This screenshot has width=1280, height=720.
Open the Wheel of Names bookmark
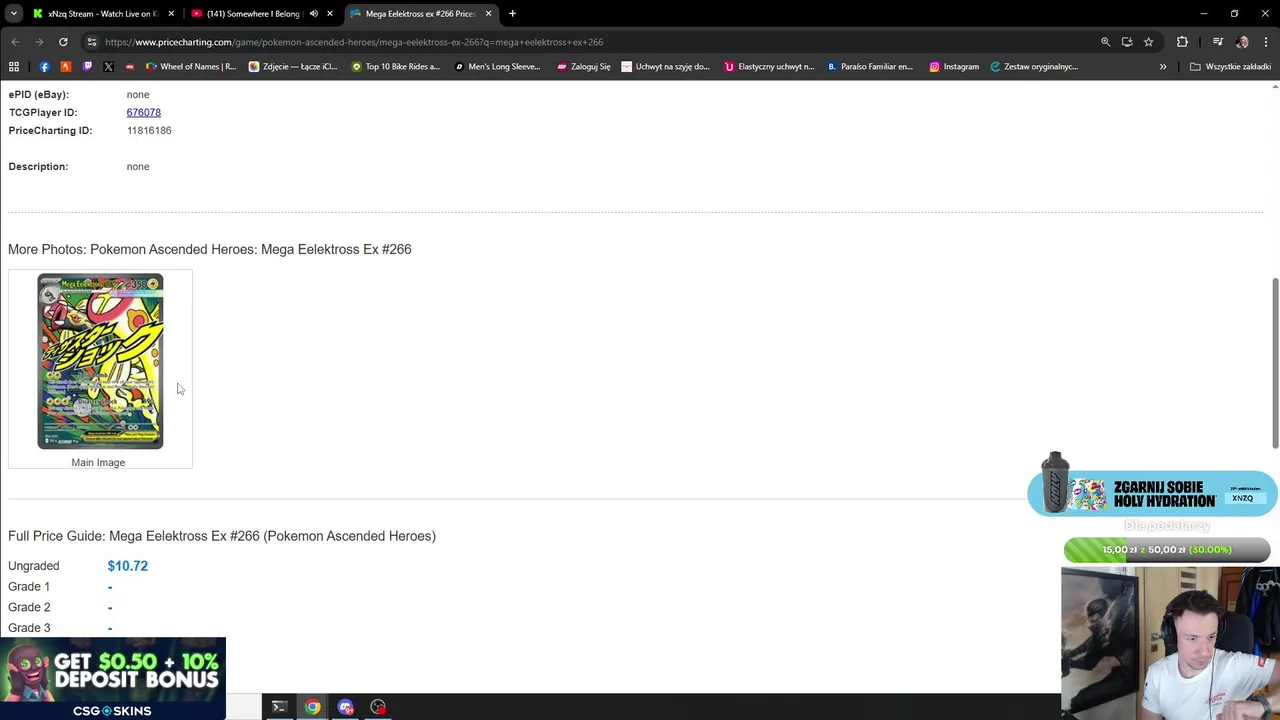191,67
